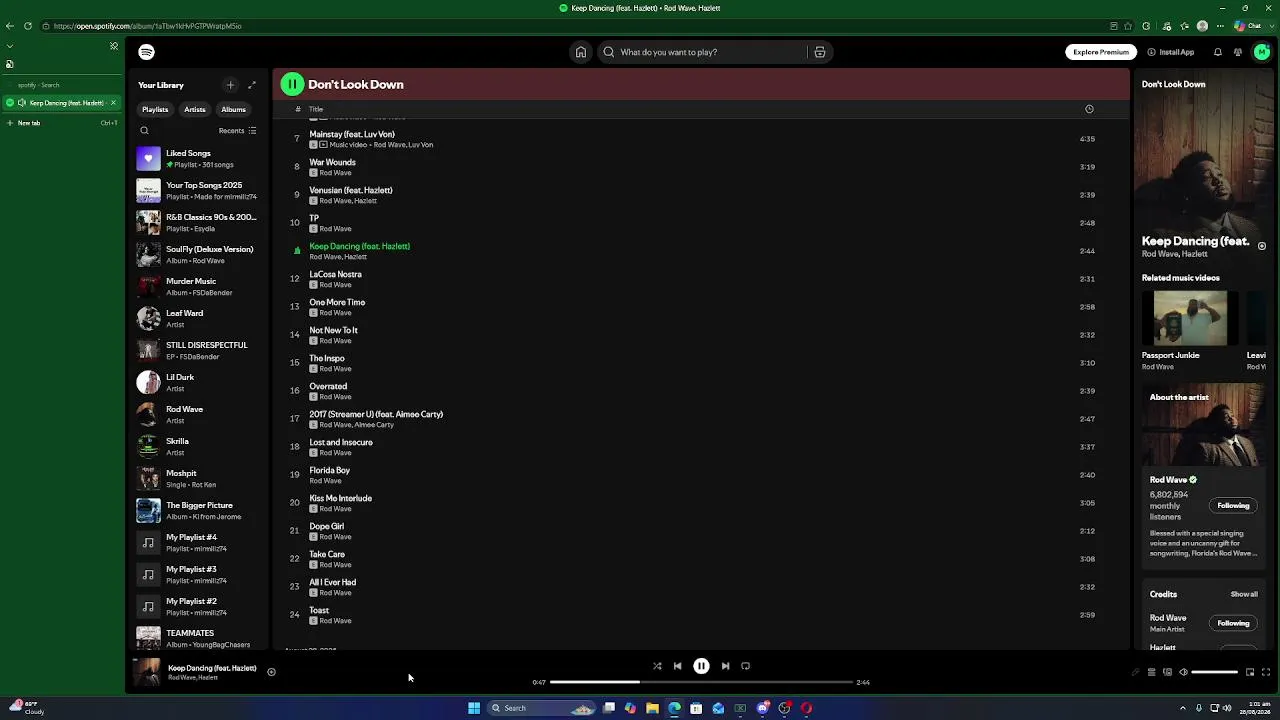Enter full screen player mode
1280x720 pixels.
1266,672
